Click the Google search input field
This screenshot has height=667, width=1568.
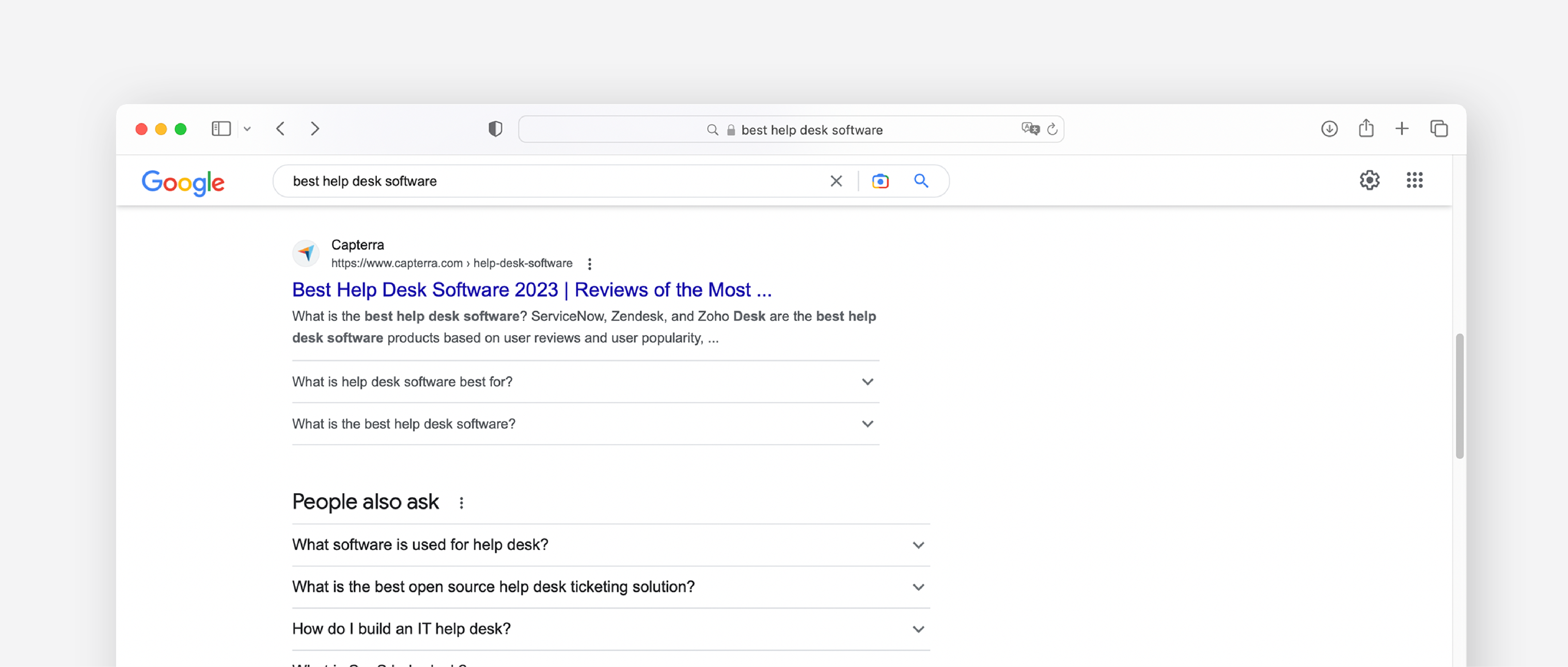coord(548,181)
